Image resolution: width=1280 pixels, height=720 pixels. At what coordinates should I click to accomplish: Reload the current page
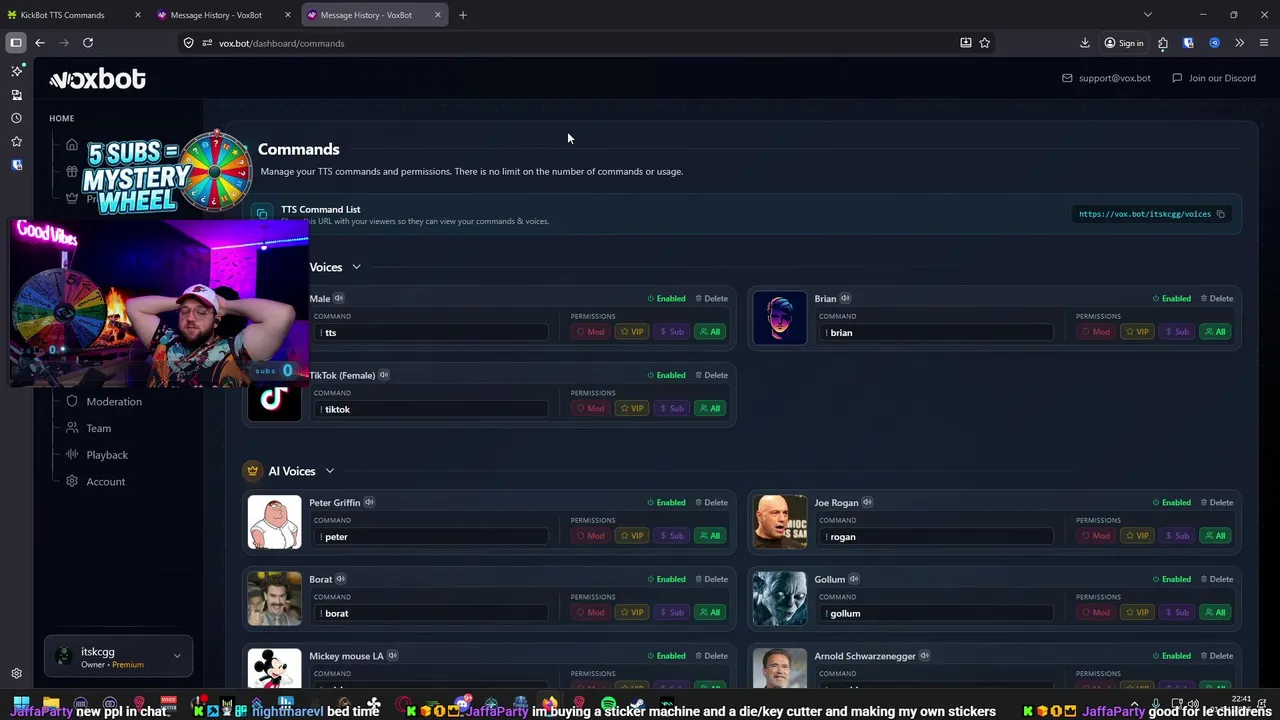coord(88,43)
